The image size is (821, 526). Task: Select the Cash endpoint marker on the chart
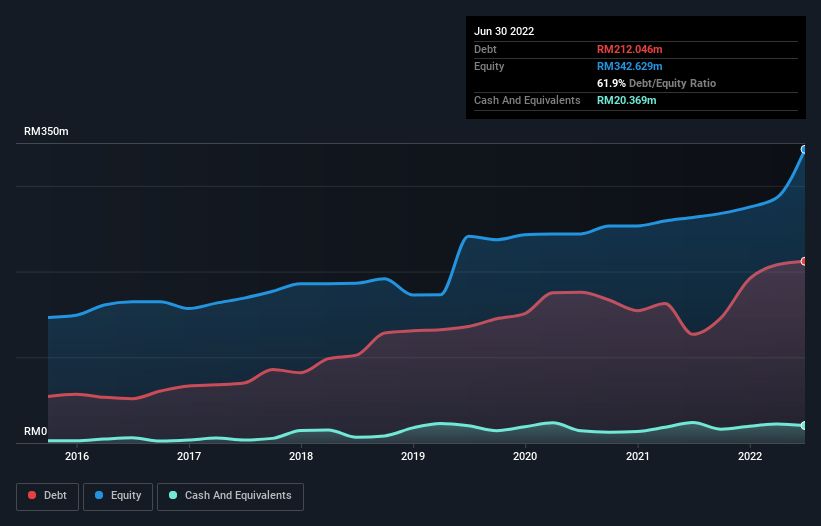click(x=804, y=426)
